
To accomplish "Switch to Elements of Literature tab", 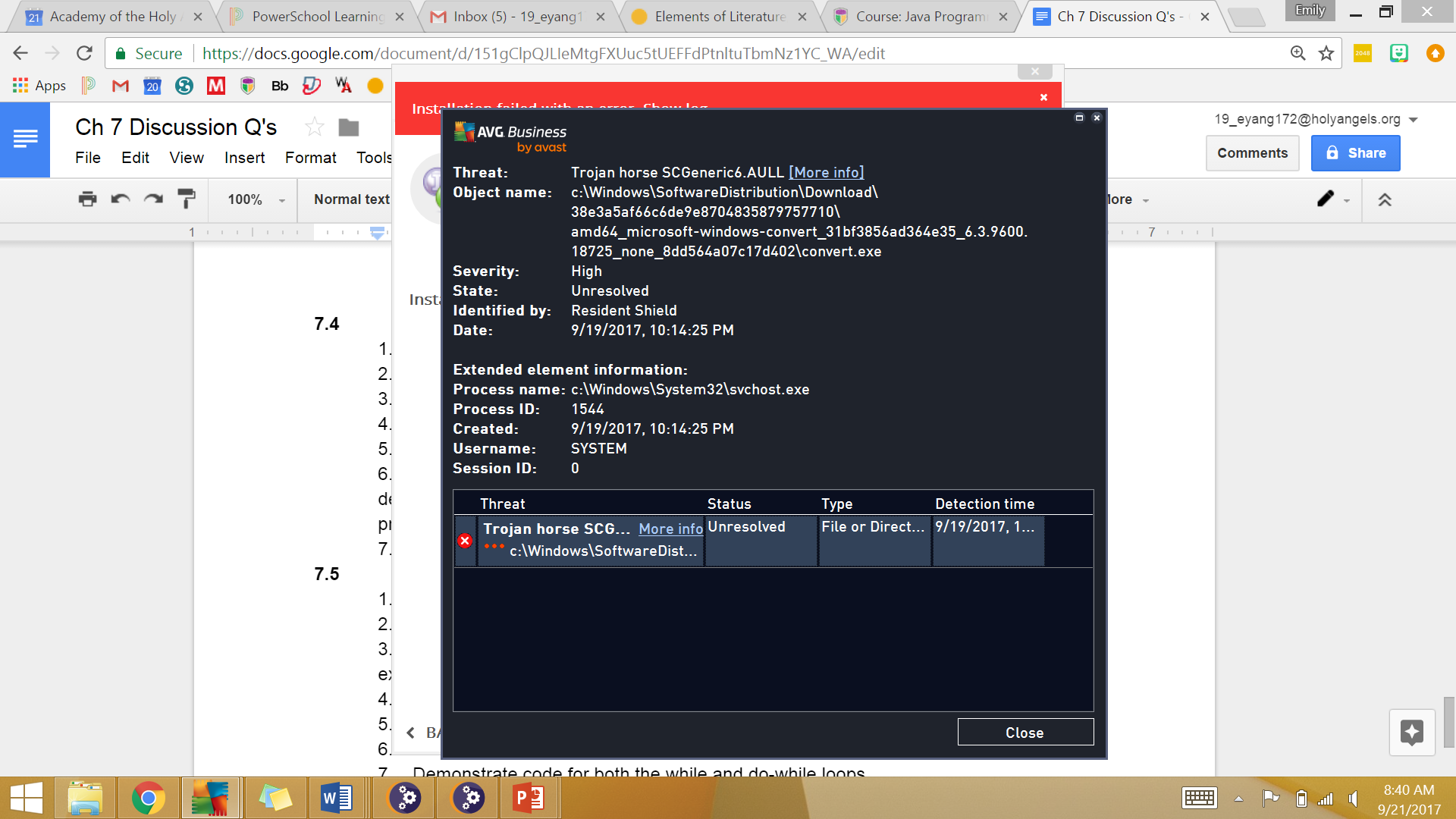I will (x=720, y=17).
